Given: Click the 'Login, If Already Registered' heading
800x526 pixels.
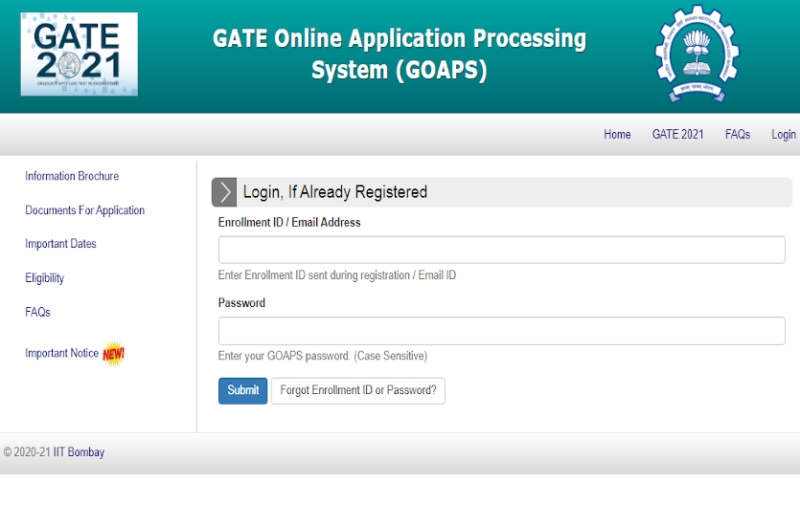Looking at the screenshot, I should point(335,192).
